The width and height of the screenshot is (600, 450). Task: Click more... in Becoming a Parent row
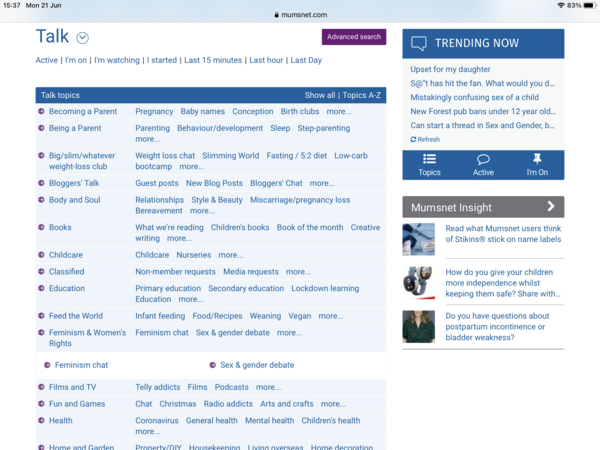click(x=339, y=111)
